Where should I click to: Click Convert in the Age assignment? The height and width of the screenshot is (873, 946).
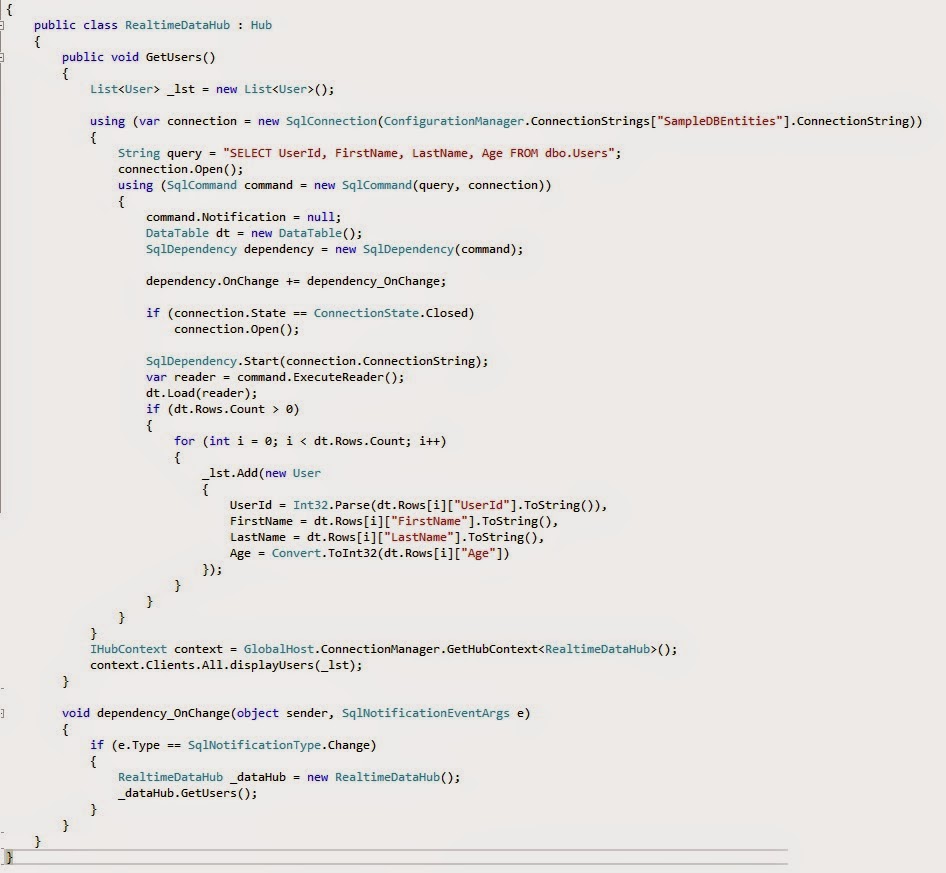pos(296,553)
